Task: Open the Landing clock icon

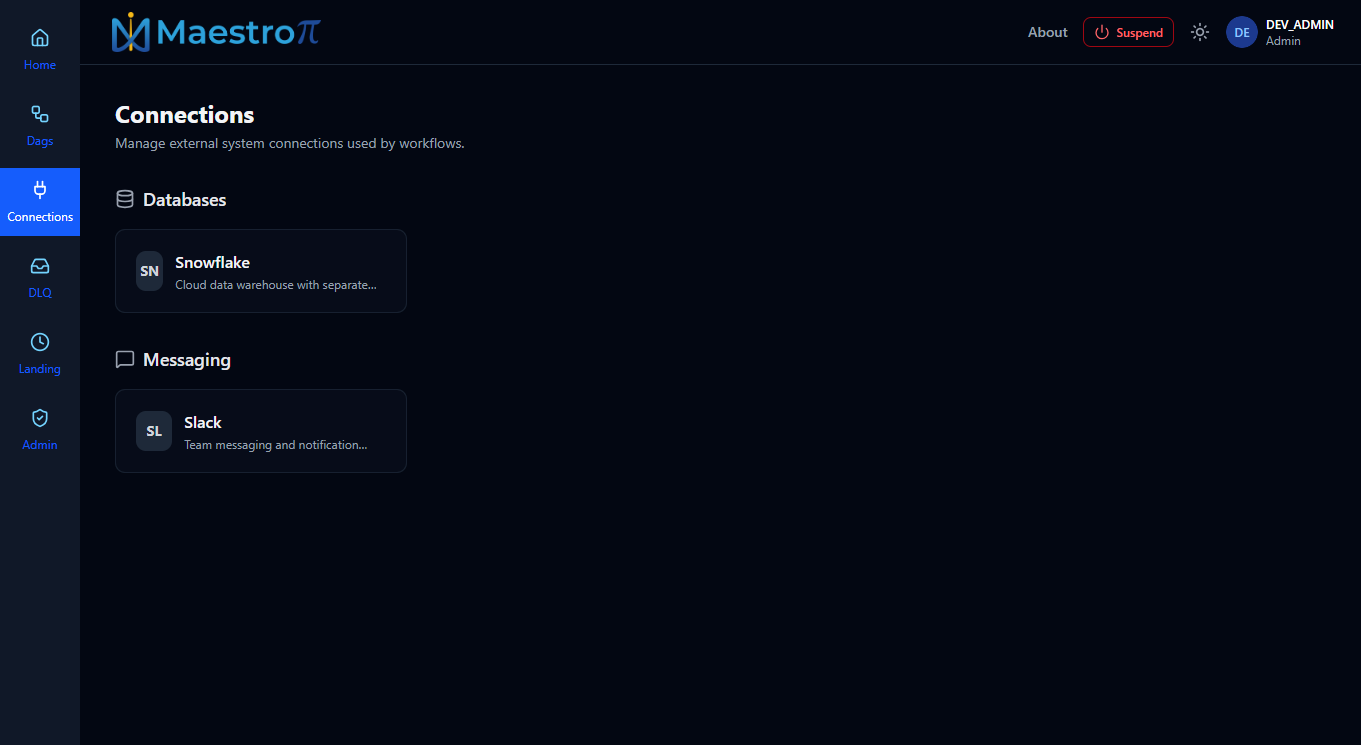Action: pyautogui.click(x=40, y=342)
